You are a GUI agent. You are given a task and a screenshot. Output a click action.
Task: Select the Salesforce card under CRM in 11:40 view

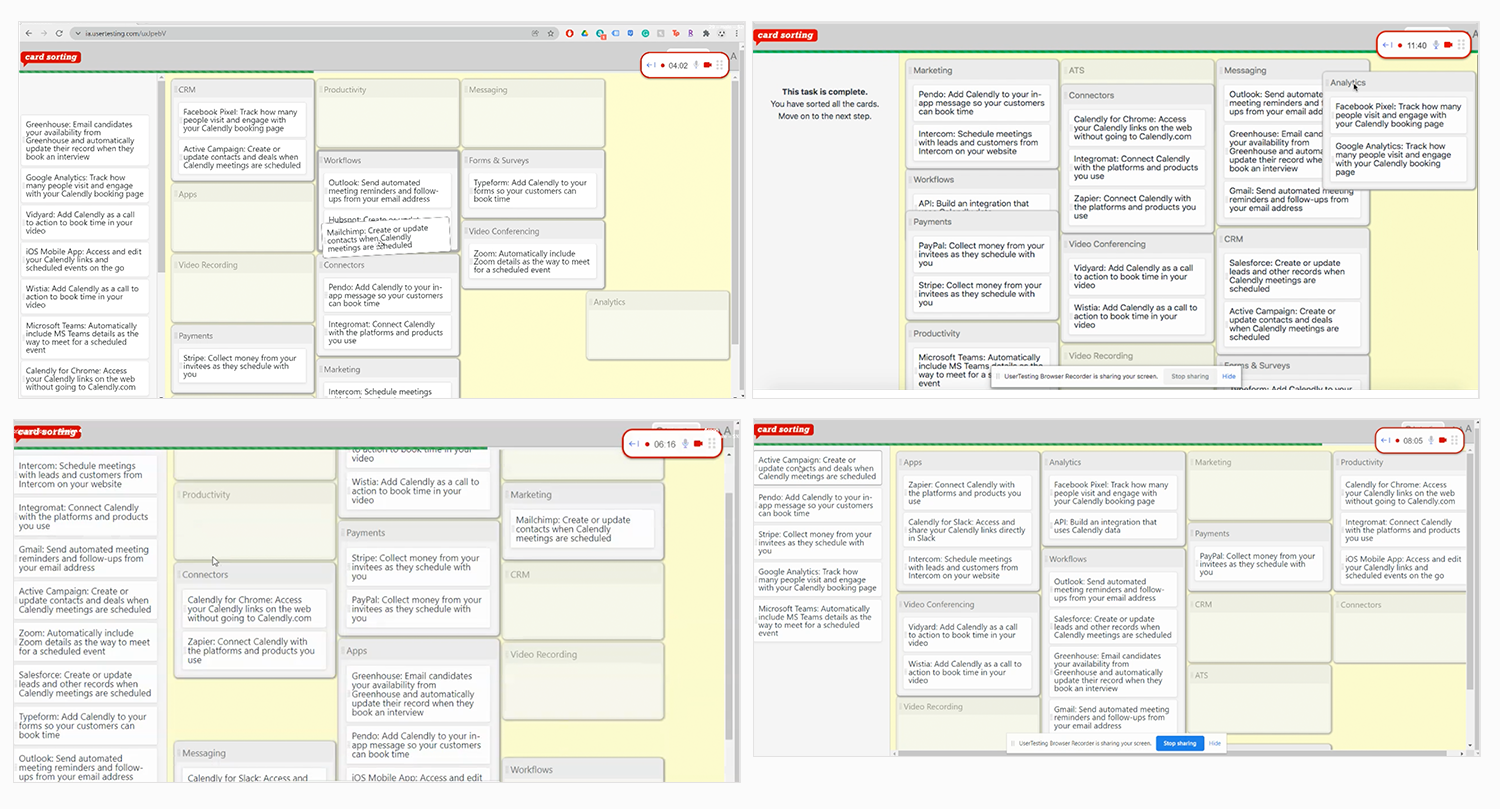click(1290, 275)
